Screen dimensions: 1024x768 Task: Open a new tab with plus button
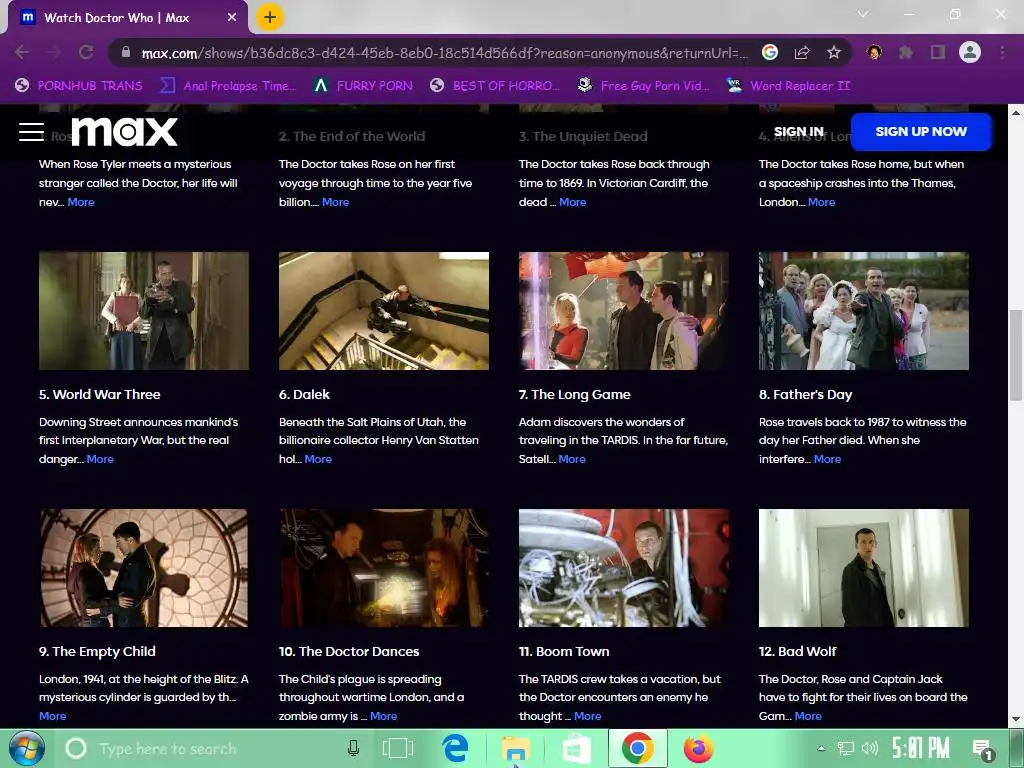click(x=270, y=17)
